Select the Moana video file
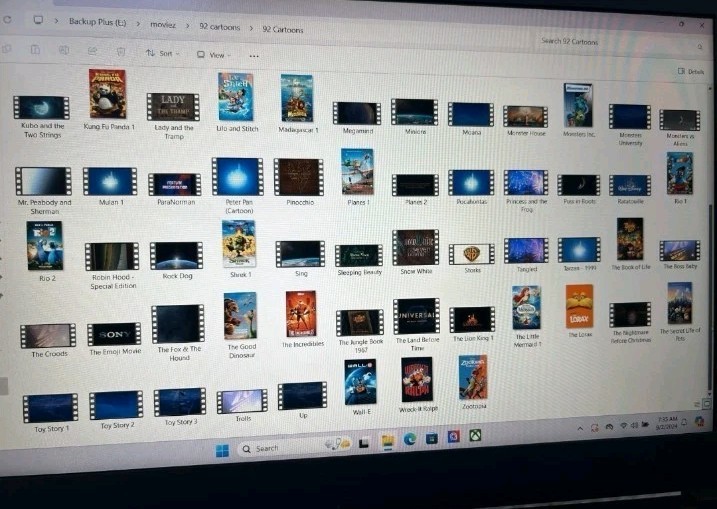 471,114
